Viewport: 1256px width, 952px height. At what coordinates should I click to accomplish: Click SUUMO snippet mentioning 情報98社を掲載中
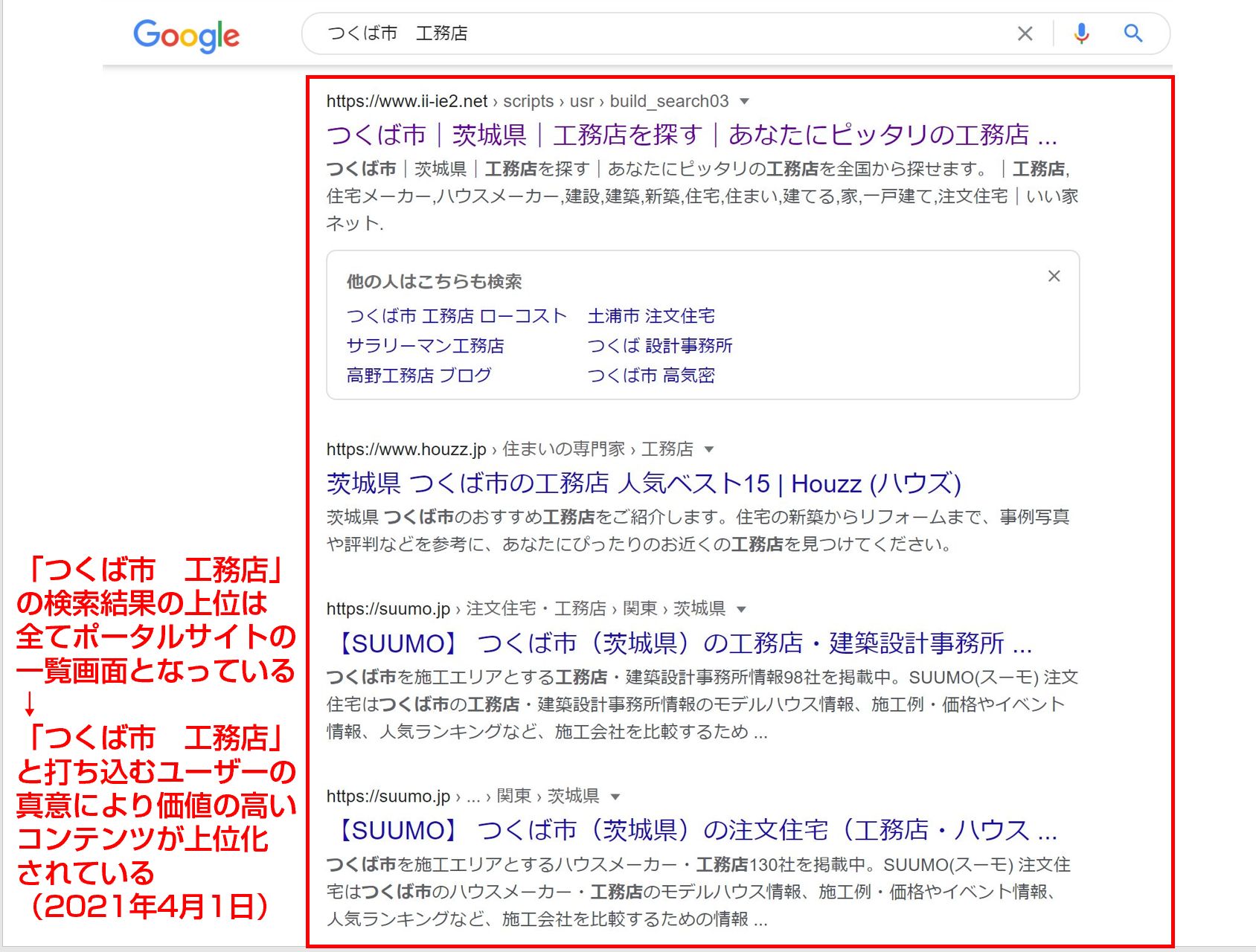click(702, 704)
